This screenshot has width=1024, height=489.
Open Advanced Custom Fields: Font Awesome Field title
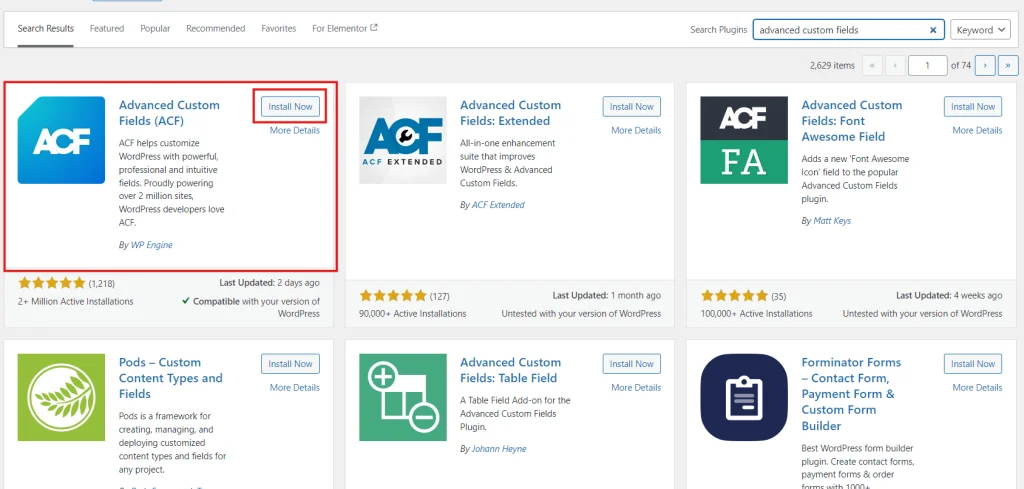coord(852,121)
